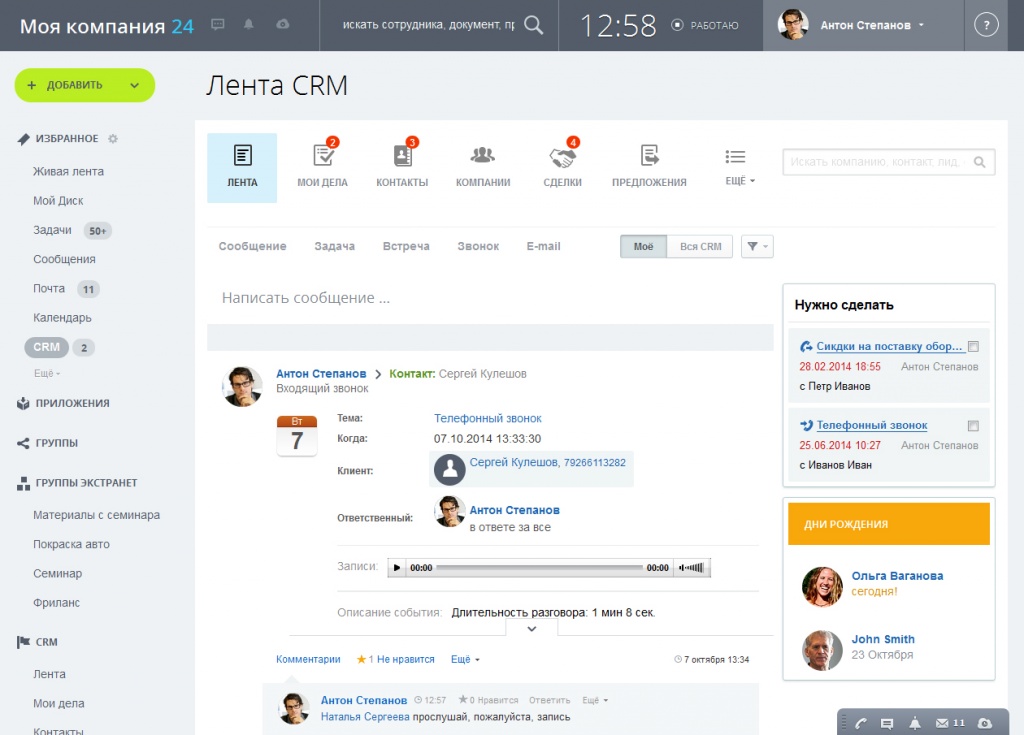The width and height of the screenshot is (1024, 735).
Task: Select the Звонок tab
Action: [478, 246]
